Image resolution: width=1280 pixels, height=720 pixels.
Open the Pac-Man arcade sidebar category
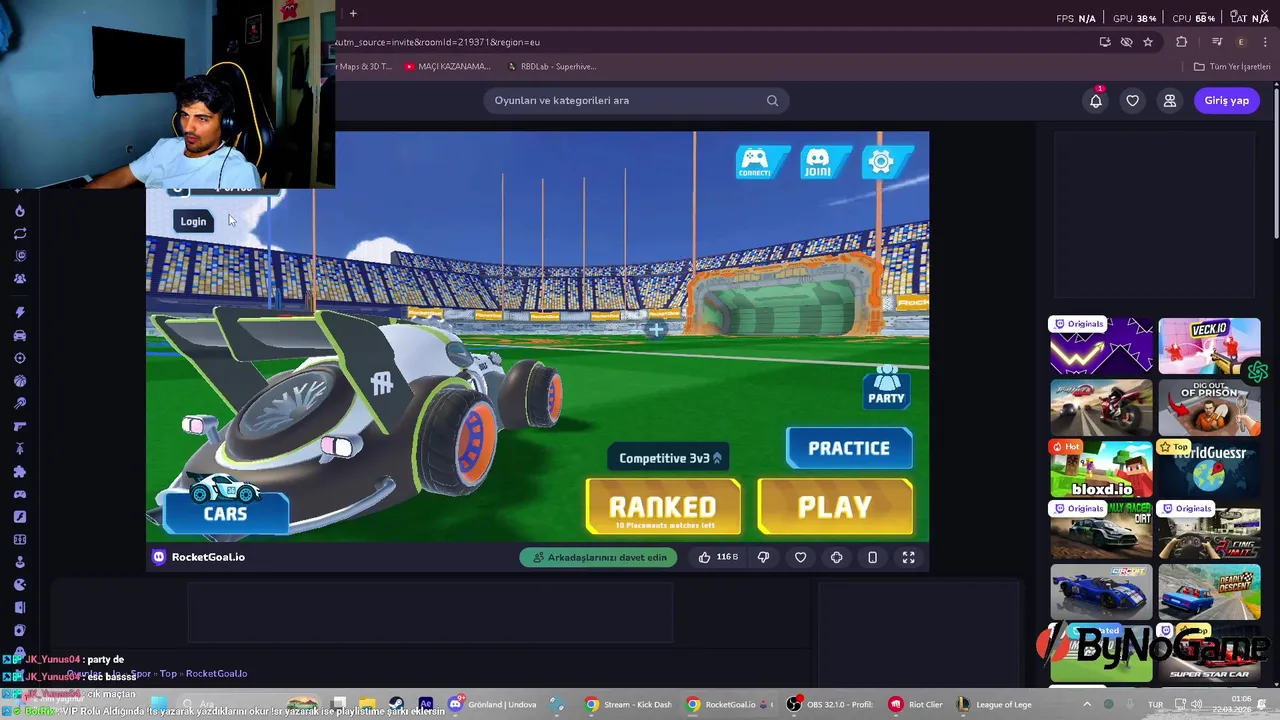[x=20, y=585]
